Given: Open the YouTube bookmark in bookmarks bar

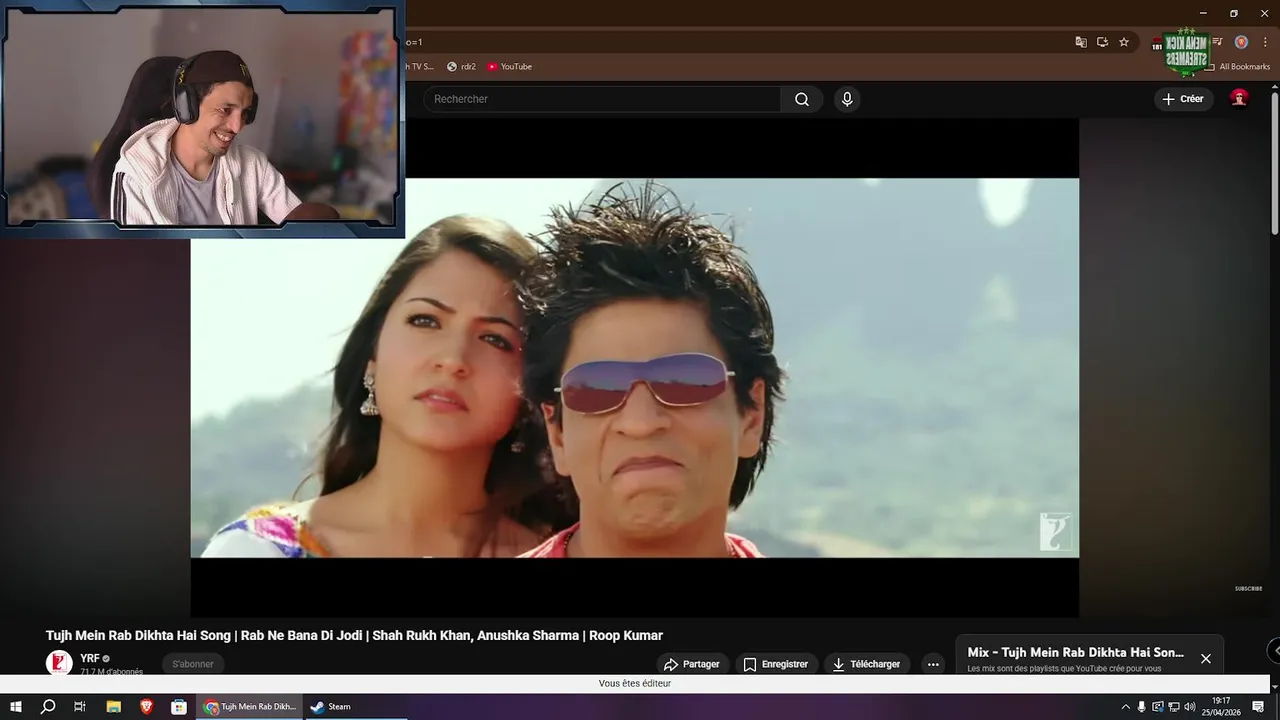Looking at the screenshot, I should tap(509, 67).
